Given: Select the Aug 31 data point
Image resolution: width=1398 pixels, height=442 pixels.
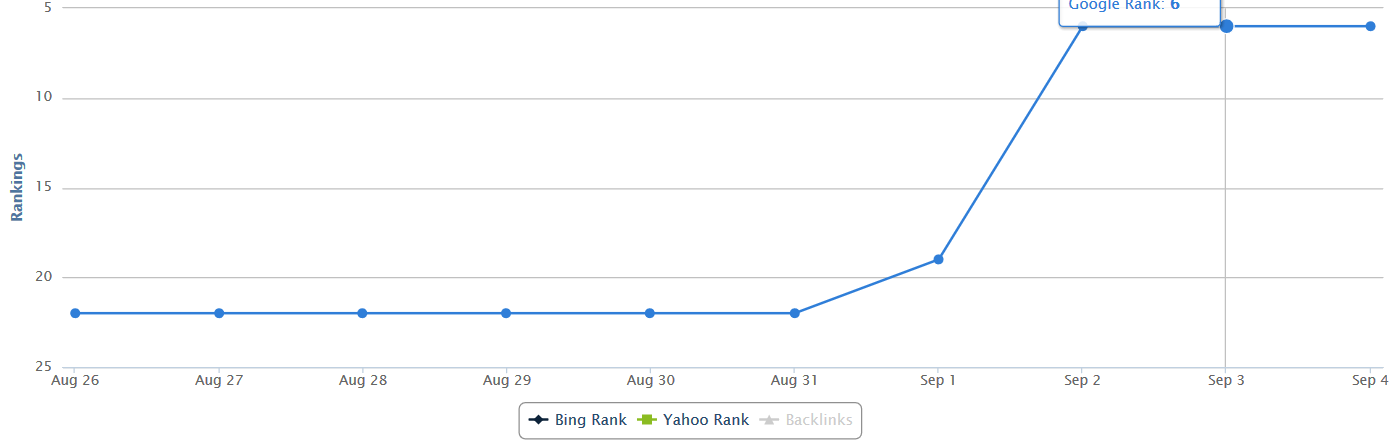Looking at the screenshot, I should coord(794,313).
